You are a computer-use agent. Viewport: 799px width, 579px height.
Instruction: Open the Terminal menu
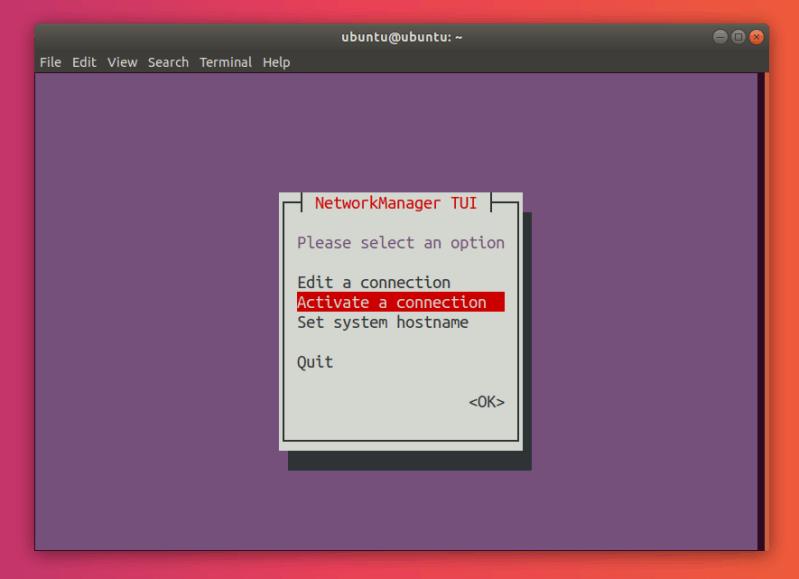click(x=226, y=62)
